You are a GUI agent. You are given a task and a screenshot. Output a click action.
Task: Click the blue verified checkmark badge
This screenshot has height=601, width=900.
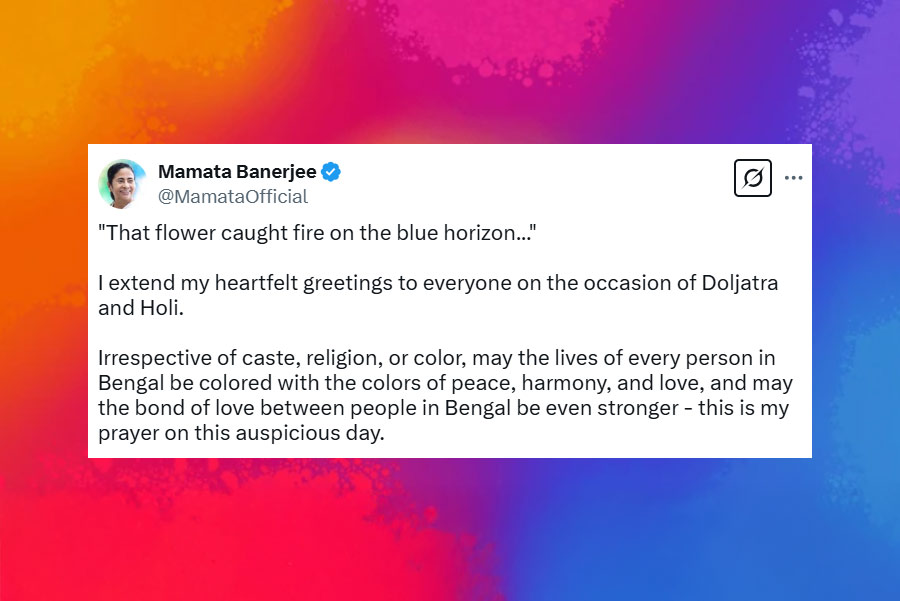(331, 171)
